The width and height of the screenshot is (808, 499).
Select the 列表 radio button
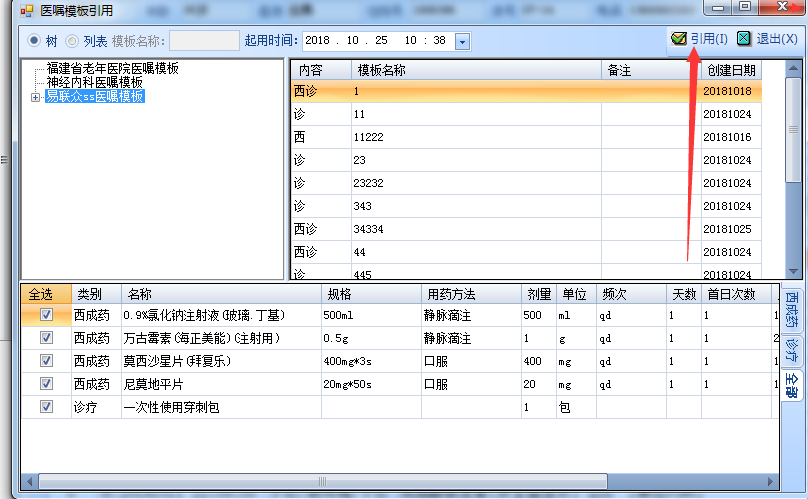[x=72, y=41]
